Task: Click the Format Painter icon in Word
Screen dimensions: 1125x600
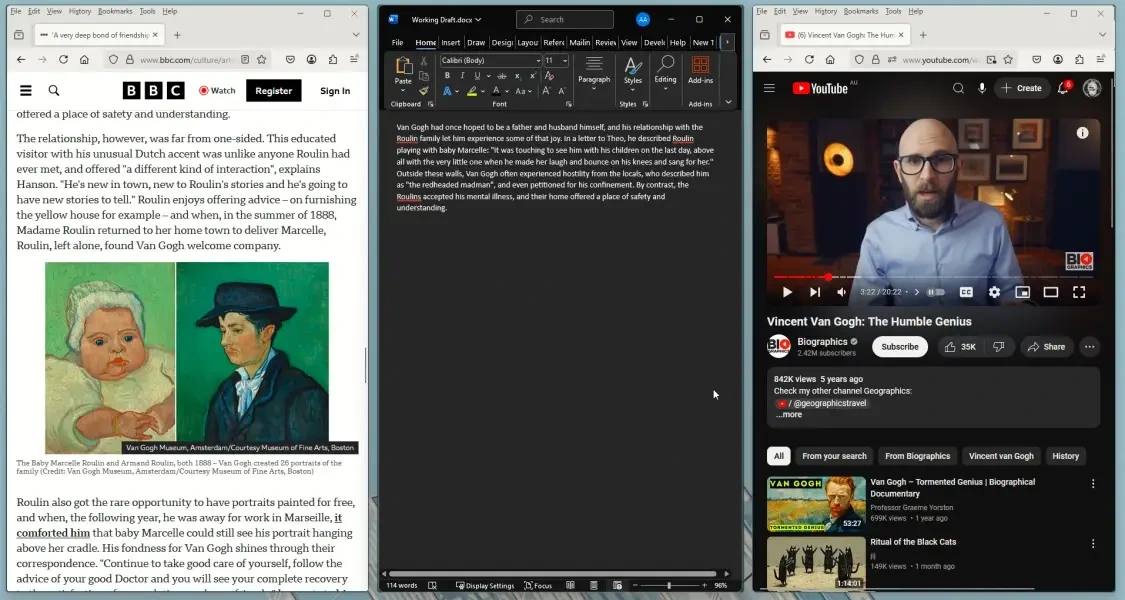Action: [424, 91]
